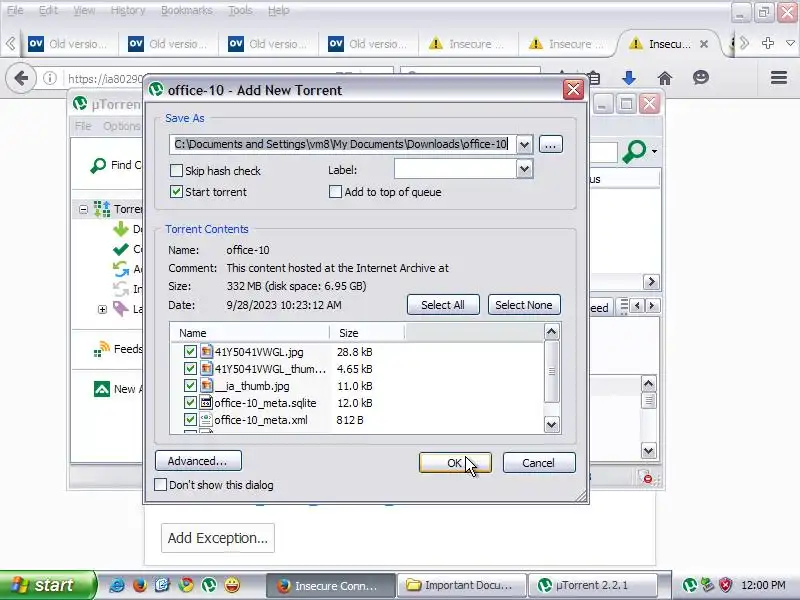Viewport: 800px width, 600px height.
Task: Click the New Apps green icon in sidebar
Action: (102, 389)
